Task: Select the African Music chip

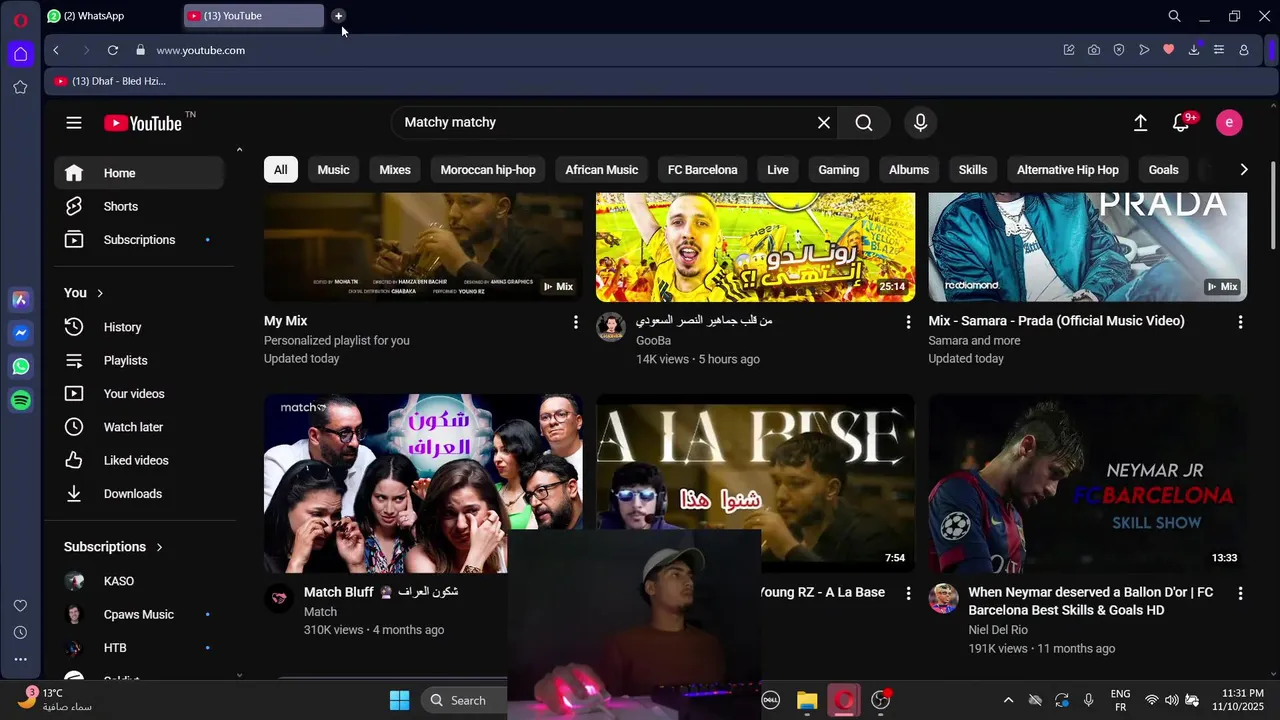Action: pos(602,170)
